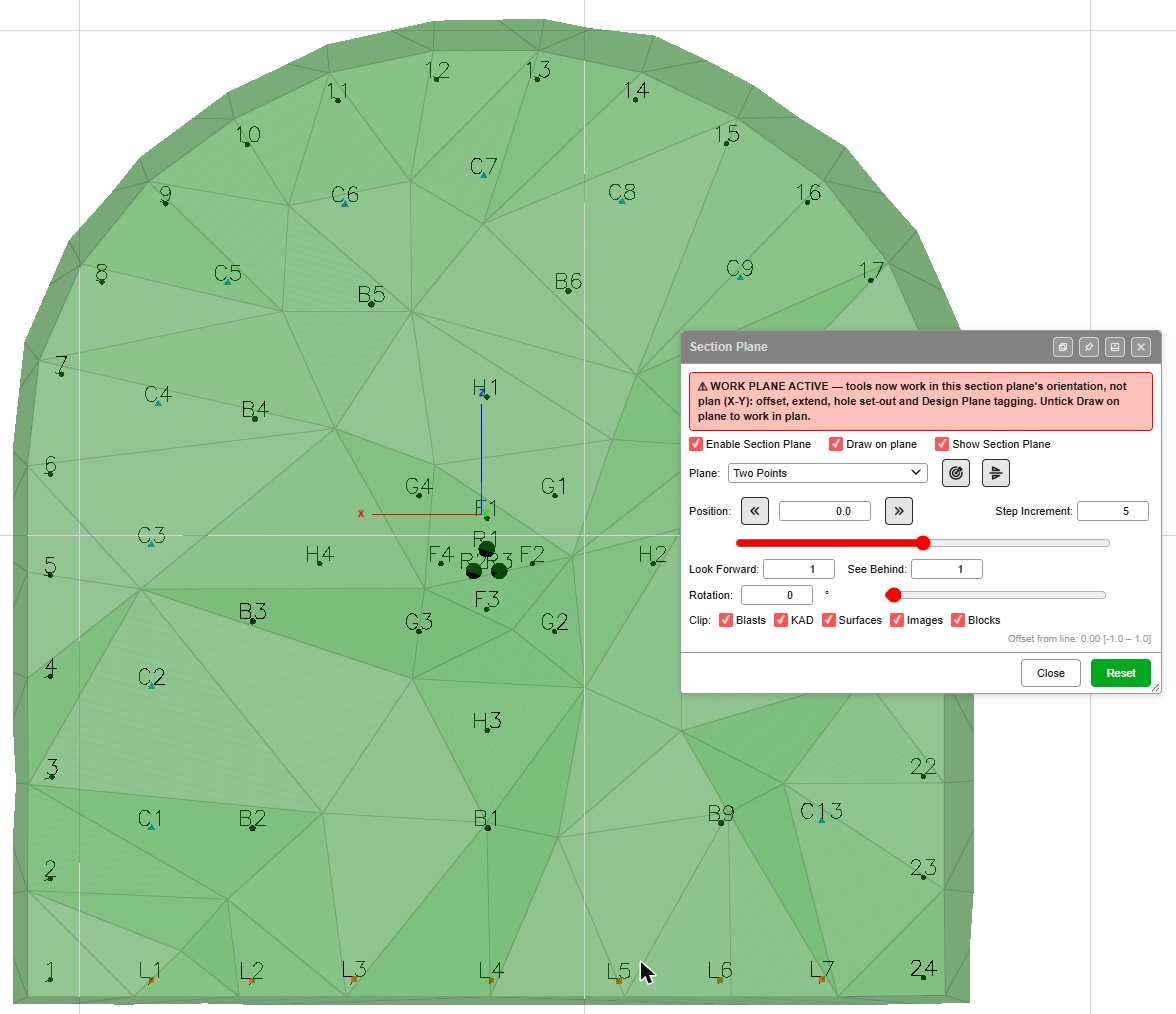Toggle the Blocks clip checkbox
Viewport: 1176px width, 1014px height.
click(x=958, y=620)
